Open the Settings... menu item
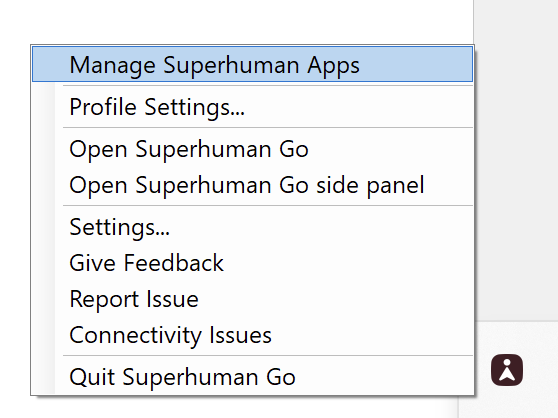558x418 pixels. 252,227
